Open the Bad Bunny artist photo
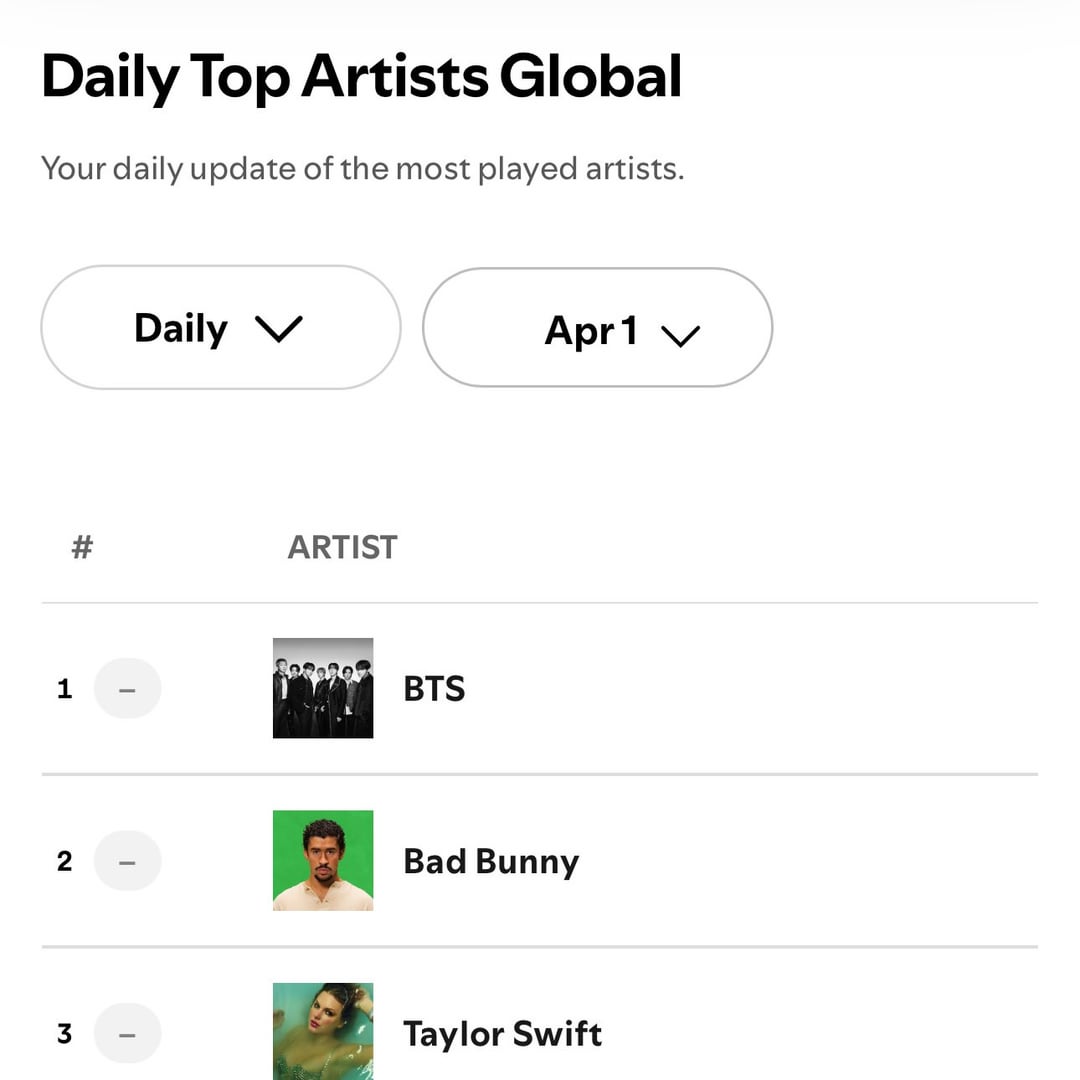This screenshot has height=1080, width=1080. (323, 860)
